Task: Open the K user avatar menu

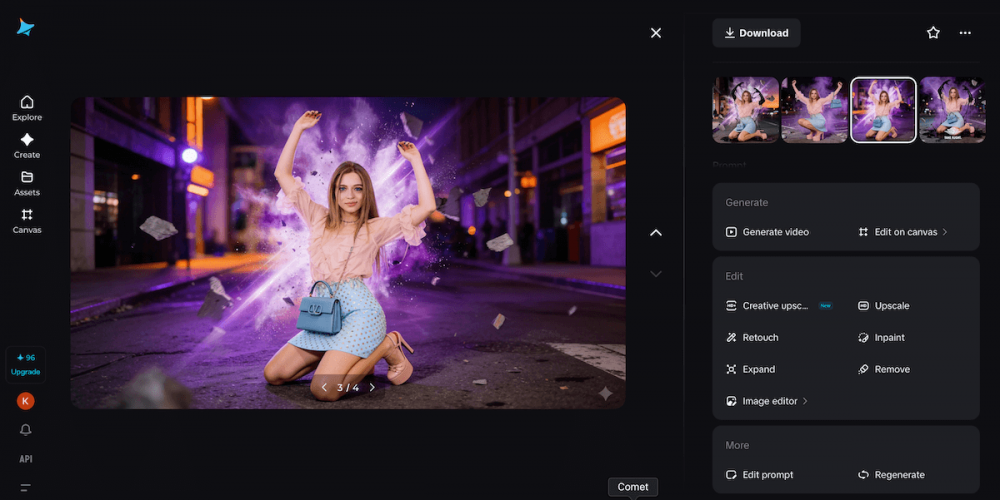Action: [26, 401]
